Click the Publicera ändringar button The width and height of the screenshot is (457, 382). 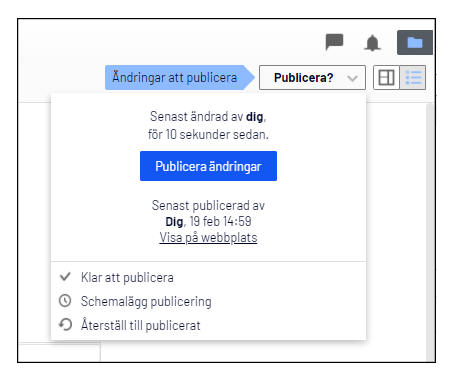208,166
